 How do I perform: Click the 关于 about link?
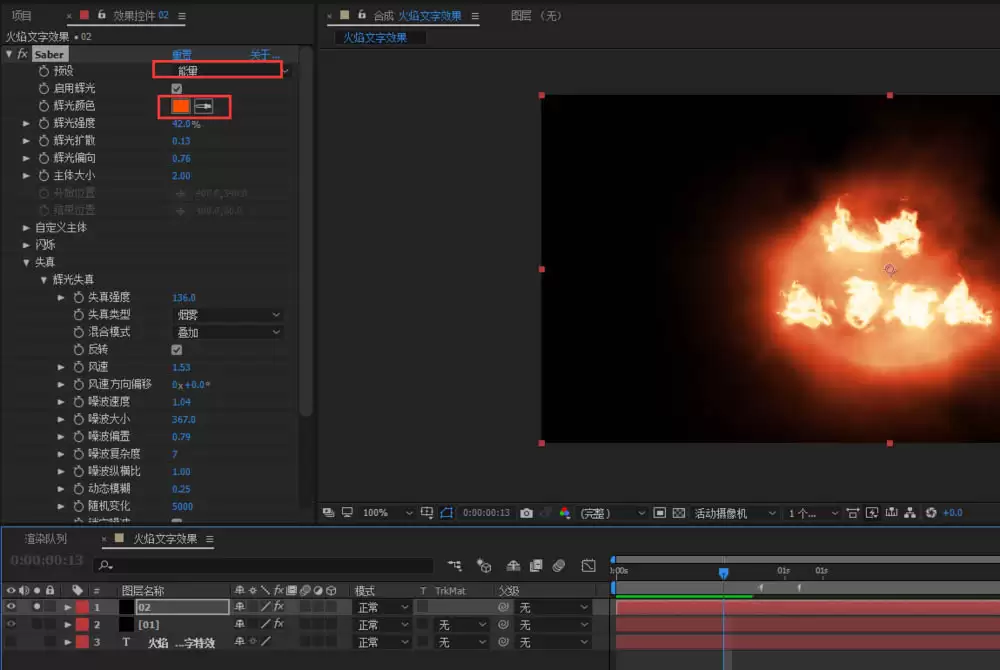264,55
